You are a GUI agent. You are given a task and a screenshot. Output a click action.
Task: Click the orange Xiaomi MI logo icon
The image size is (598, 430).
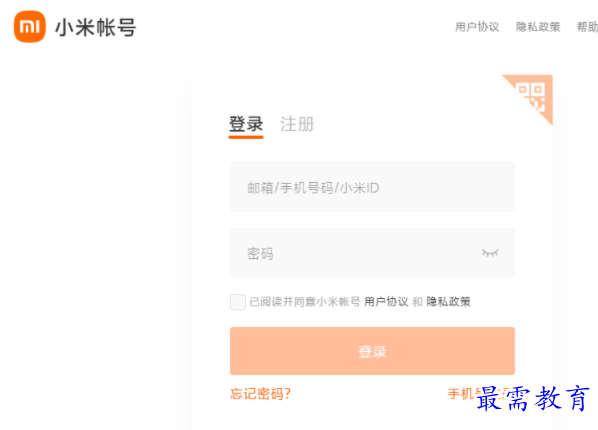tap(30, 27)
